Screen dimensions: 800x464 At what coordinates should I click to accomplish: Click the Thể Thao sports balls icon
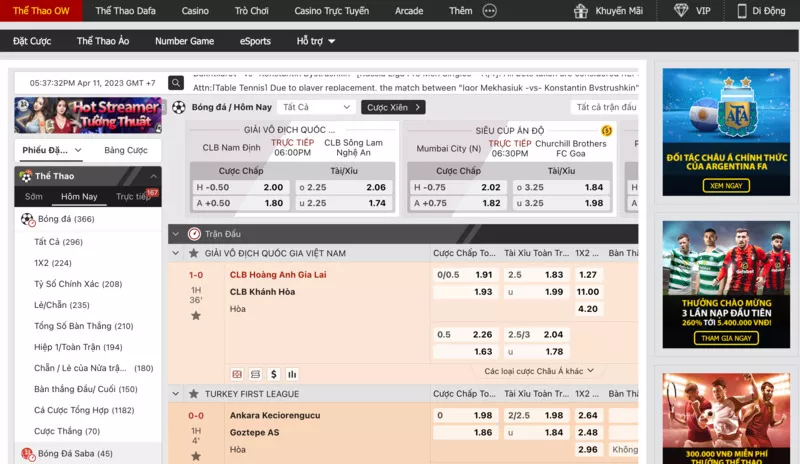(x=26, y=176)
